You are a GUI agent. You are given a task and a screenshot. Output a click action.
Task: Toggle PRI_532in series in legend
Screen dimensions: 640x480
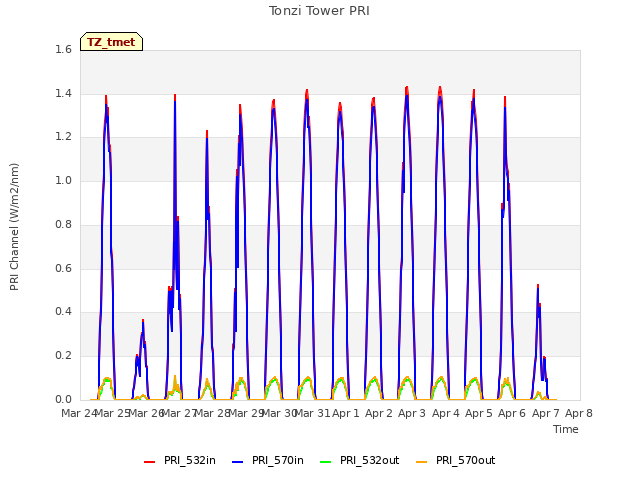pyautogui.click(x=180, y=460)
